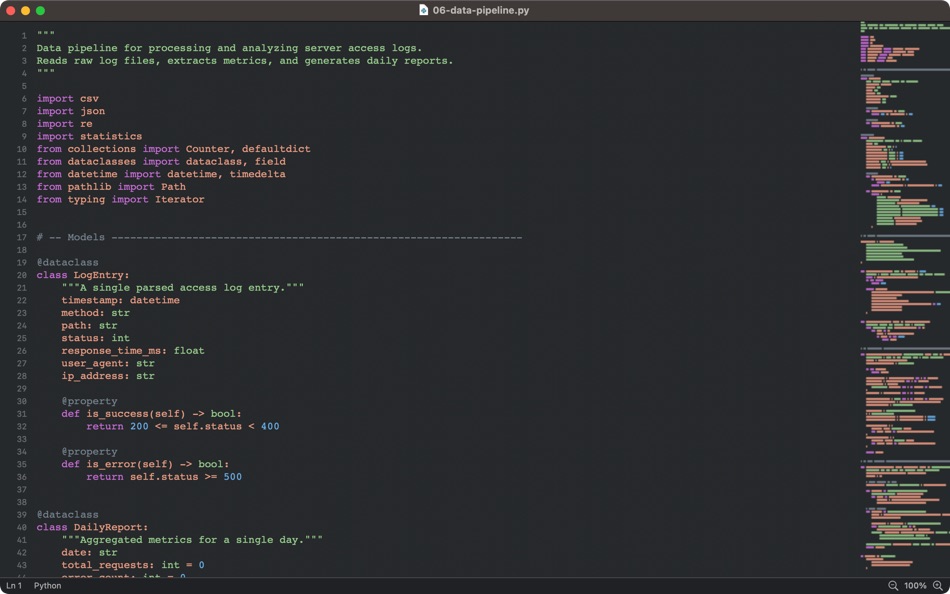Click the "response_time_ms: float" field

point(133,350)
